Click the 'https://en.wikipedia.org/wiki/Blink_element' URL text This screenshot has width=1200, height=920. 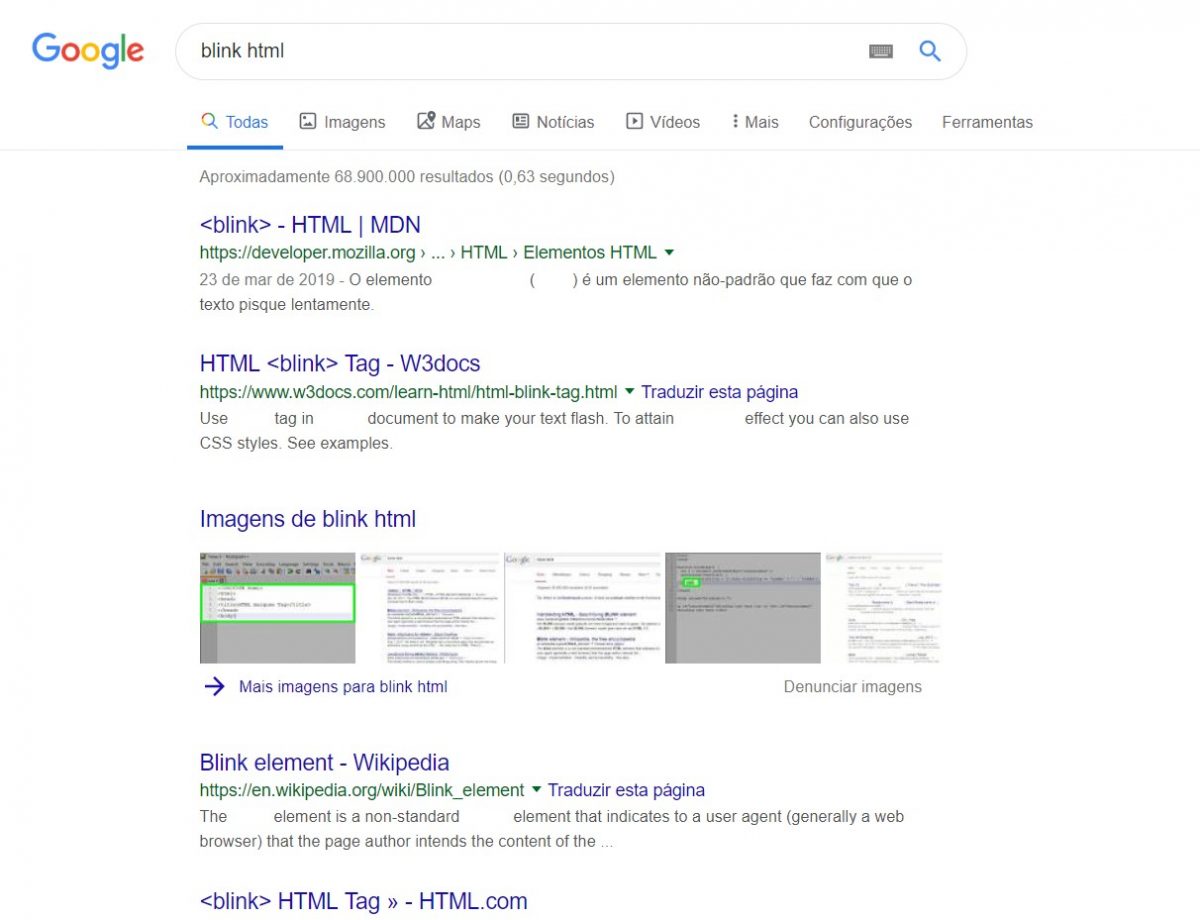click(x=362, y=790)
